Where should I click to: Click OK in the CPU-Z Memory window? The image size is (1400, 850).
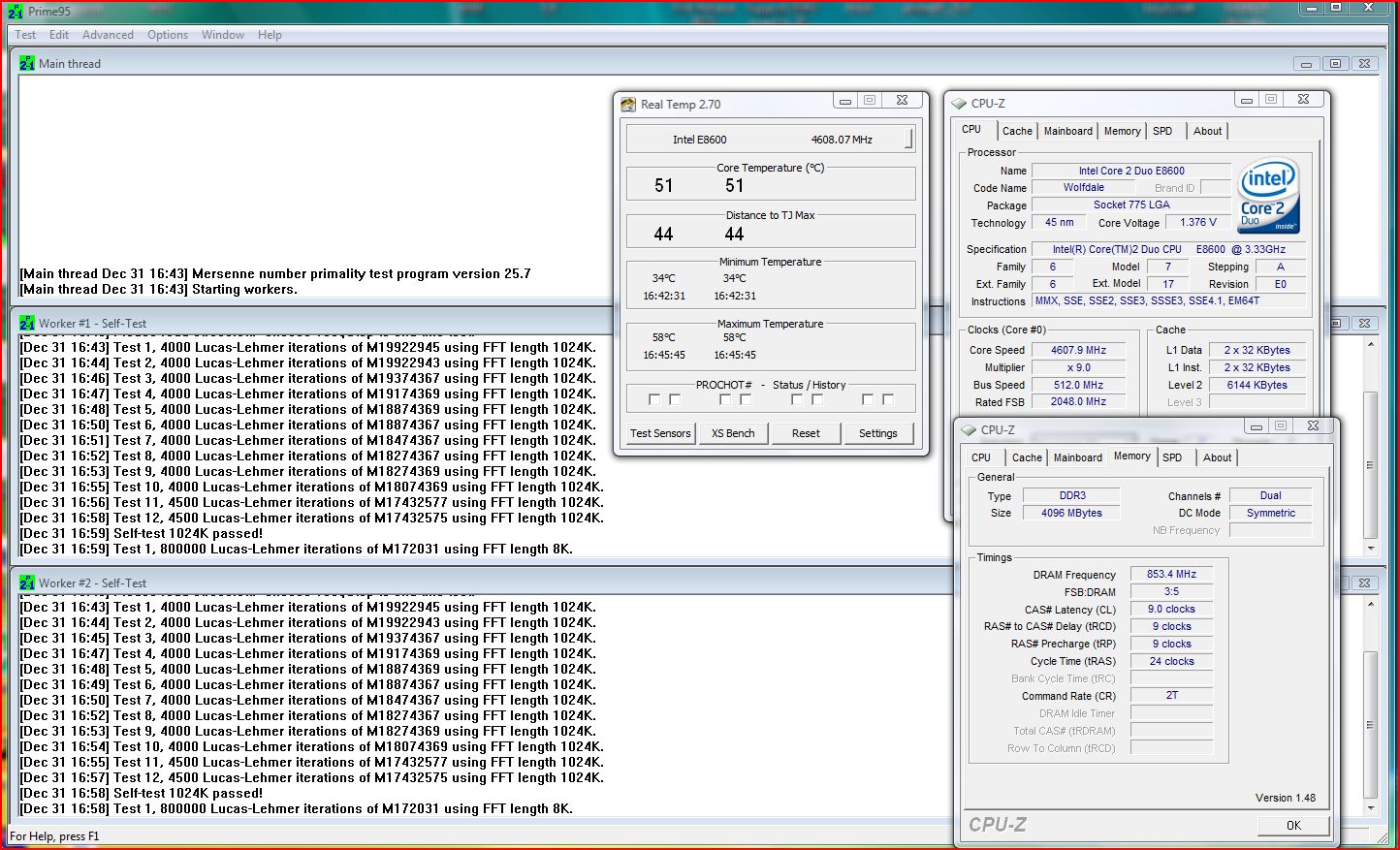(1293, 825)
